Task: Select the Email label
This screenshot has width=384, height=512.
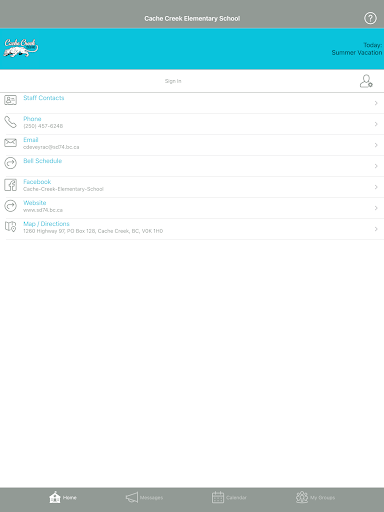Action: [x=31, y=140]
